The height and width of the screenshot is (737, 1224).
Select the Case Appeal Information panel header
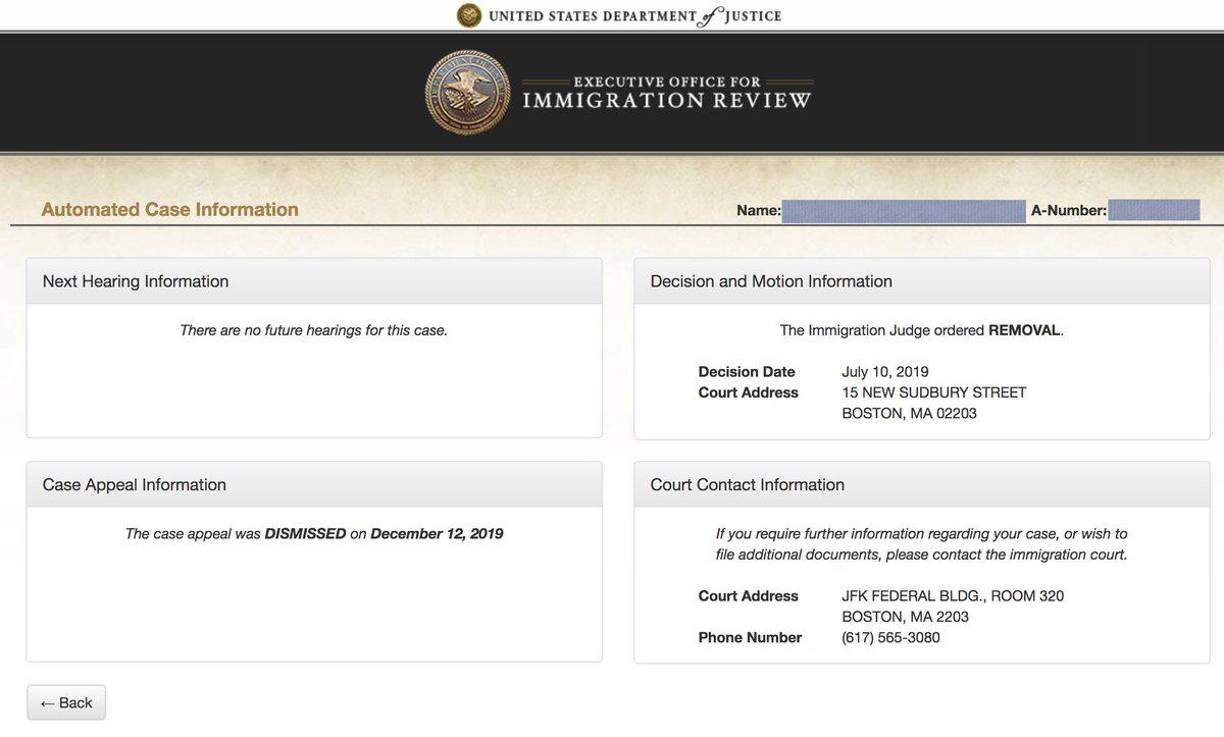pos(134,485)
